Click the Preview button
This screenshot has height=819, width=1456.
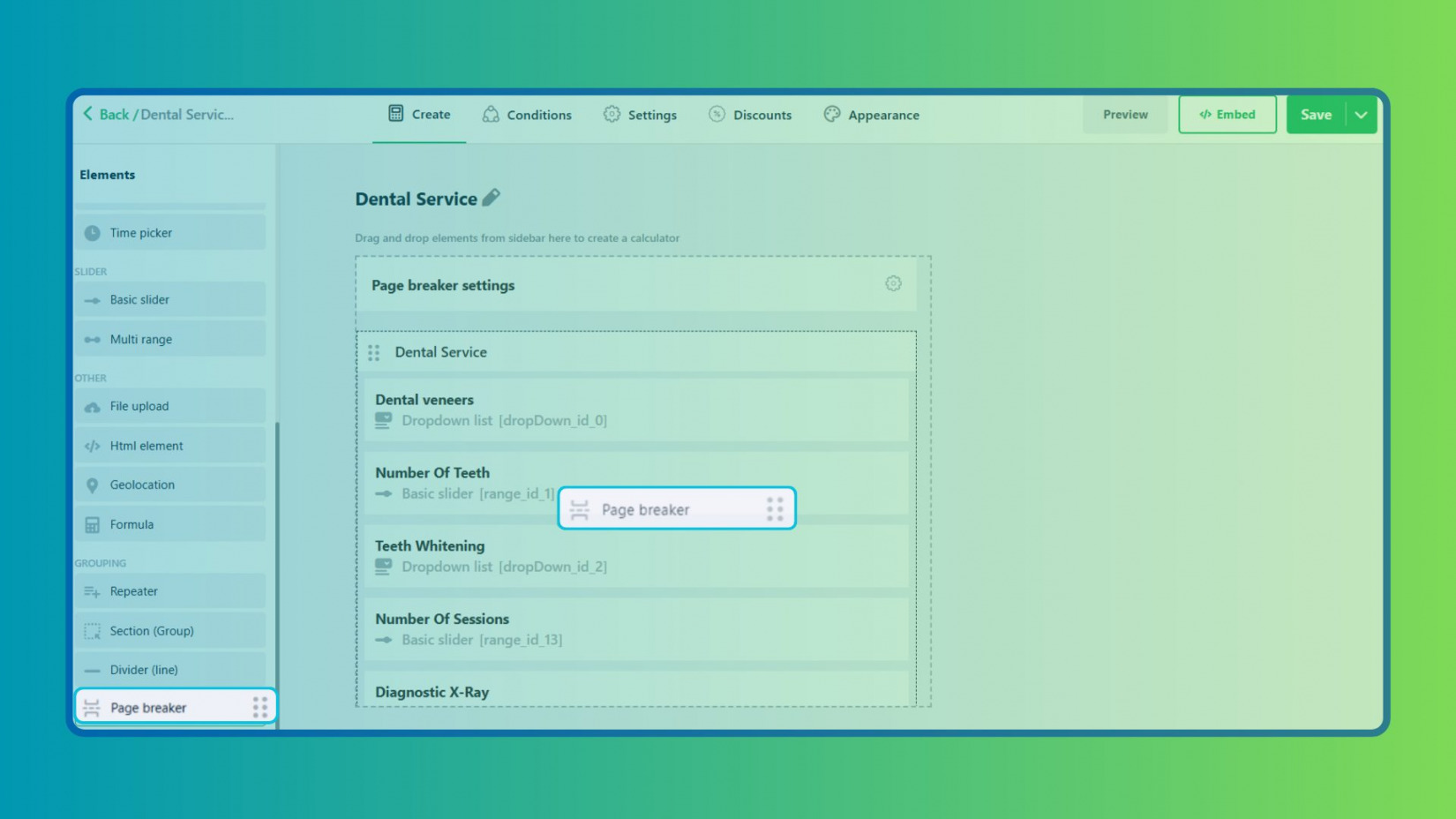(x=1124, y=115)
